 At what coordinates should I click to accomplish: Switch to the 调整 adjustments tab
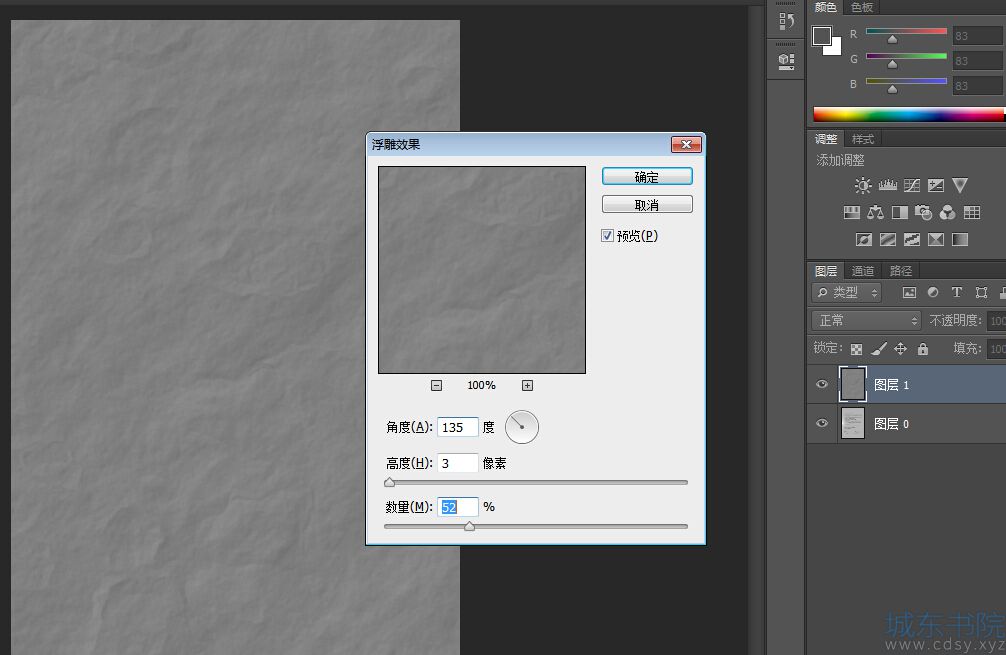click(826, 139)
